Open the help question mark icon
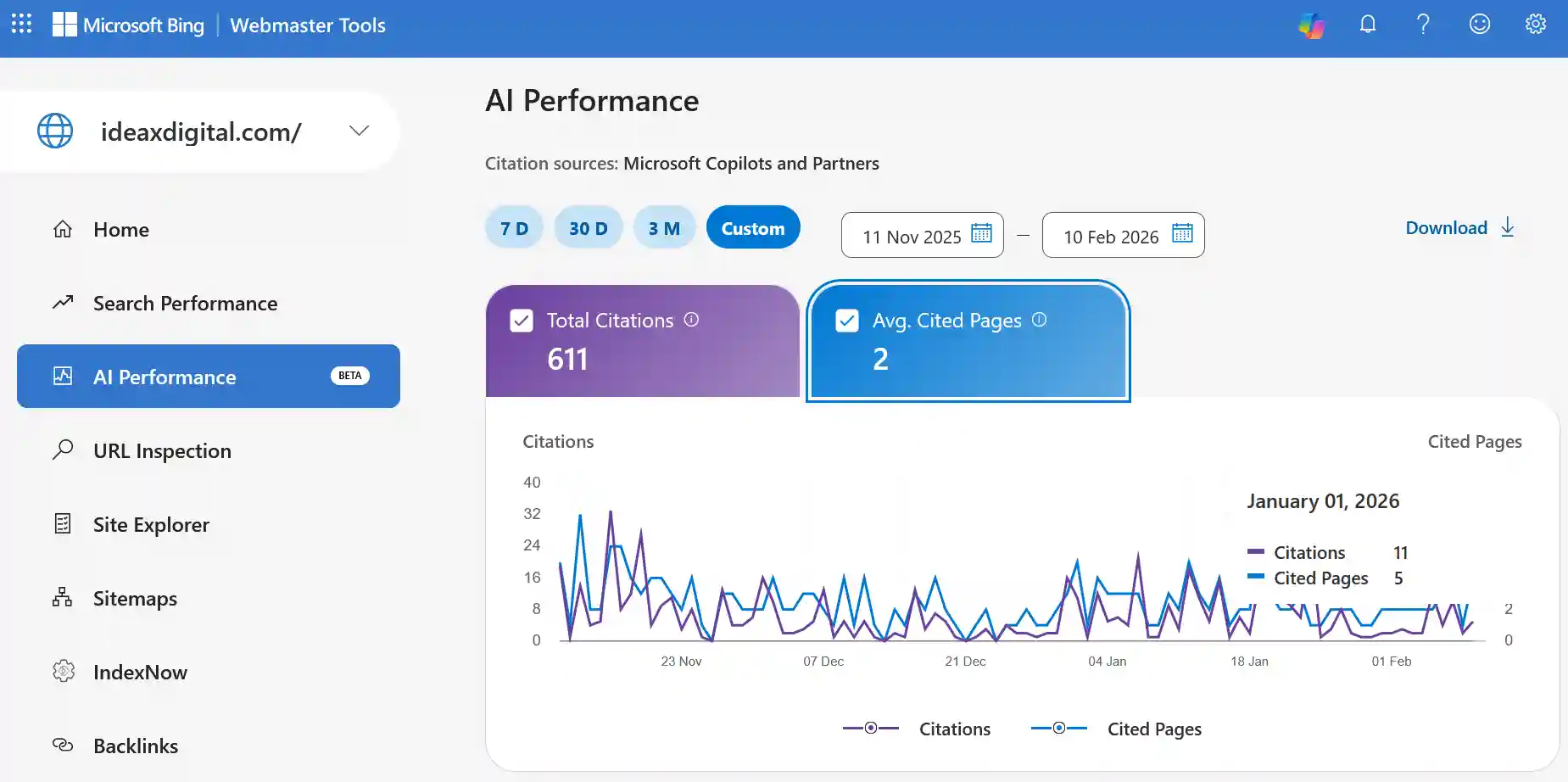 pos(1424,24)
